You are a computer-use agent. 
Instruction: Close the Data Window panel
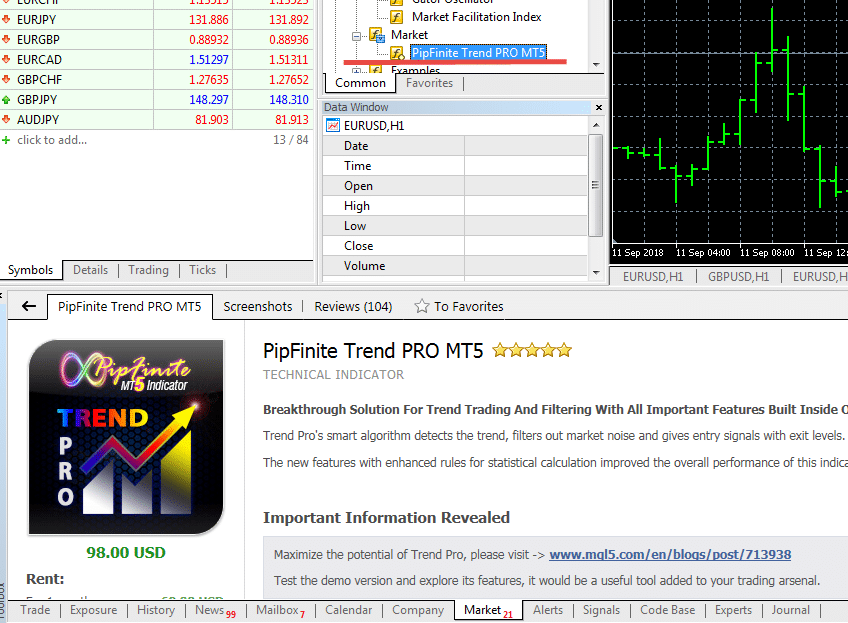pyautogui.click(x=598, y=107)
